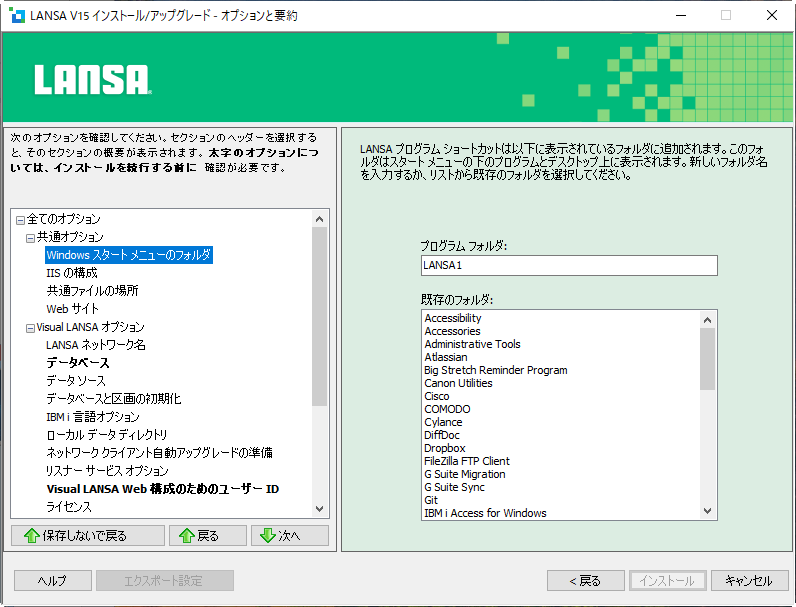Choose G Suite Migration in the list

pos(465,475)
